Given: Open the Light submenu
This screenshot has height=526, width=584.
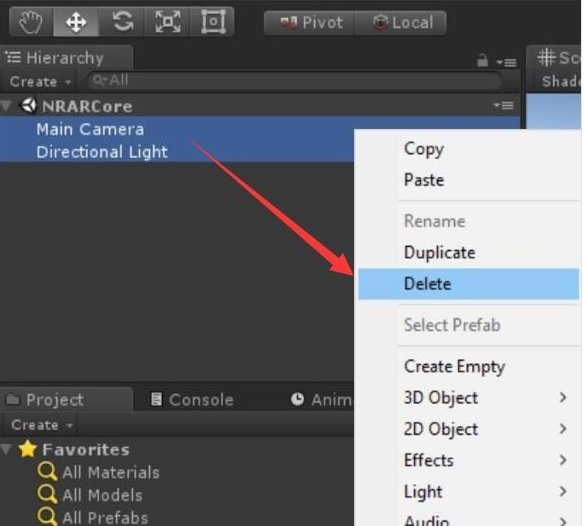Looking at the screenshot, I should pos(469,491).
